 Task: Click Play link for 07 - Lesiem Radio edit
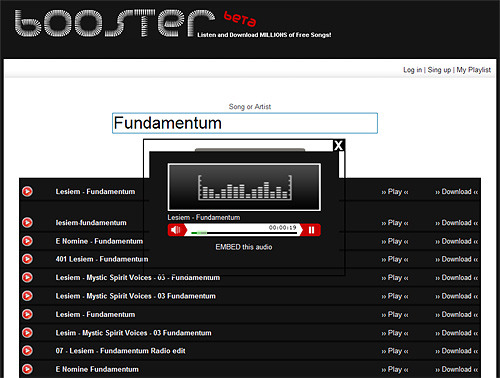pos(395,351)
